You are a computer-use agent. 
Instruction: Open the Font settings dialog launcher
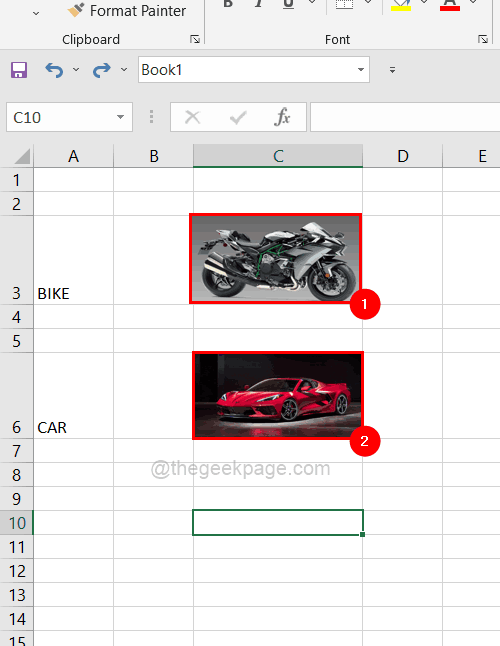[x=483, y=39]
